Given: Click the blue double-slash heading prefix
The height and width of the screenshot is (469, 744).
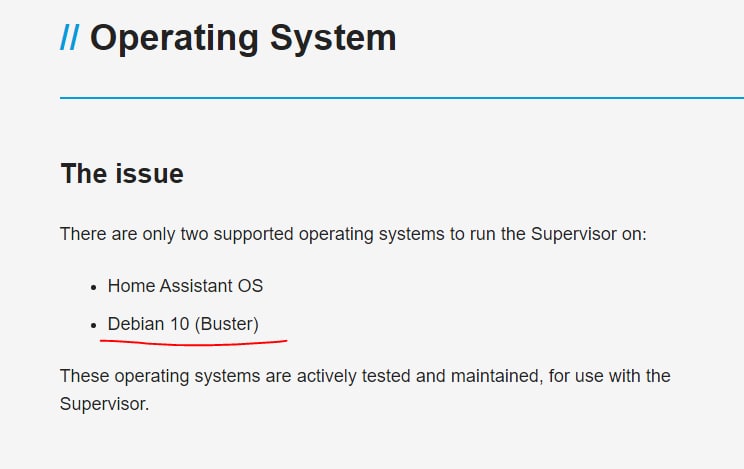Looking at the screenshot, I should point(69,39).
